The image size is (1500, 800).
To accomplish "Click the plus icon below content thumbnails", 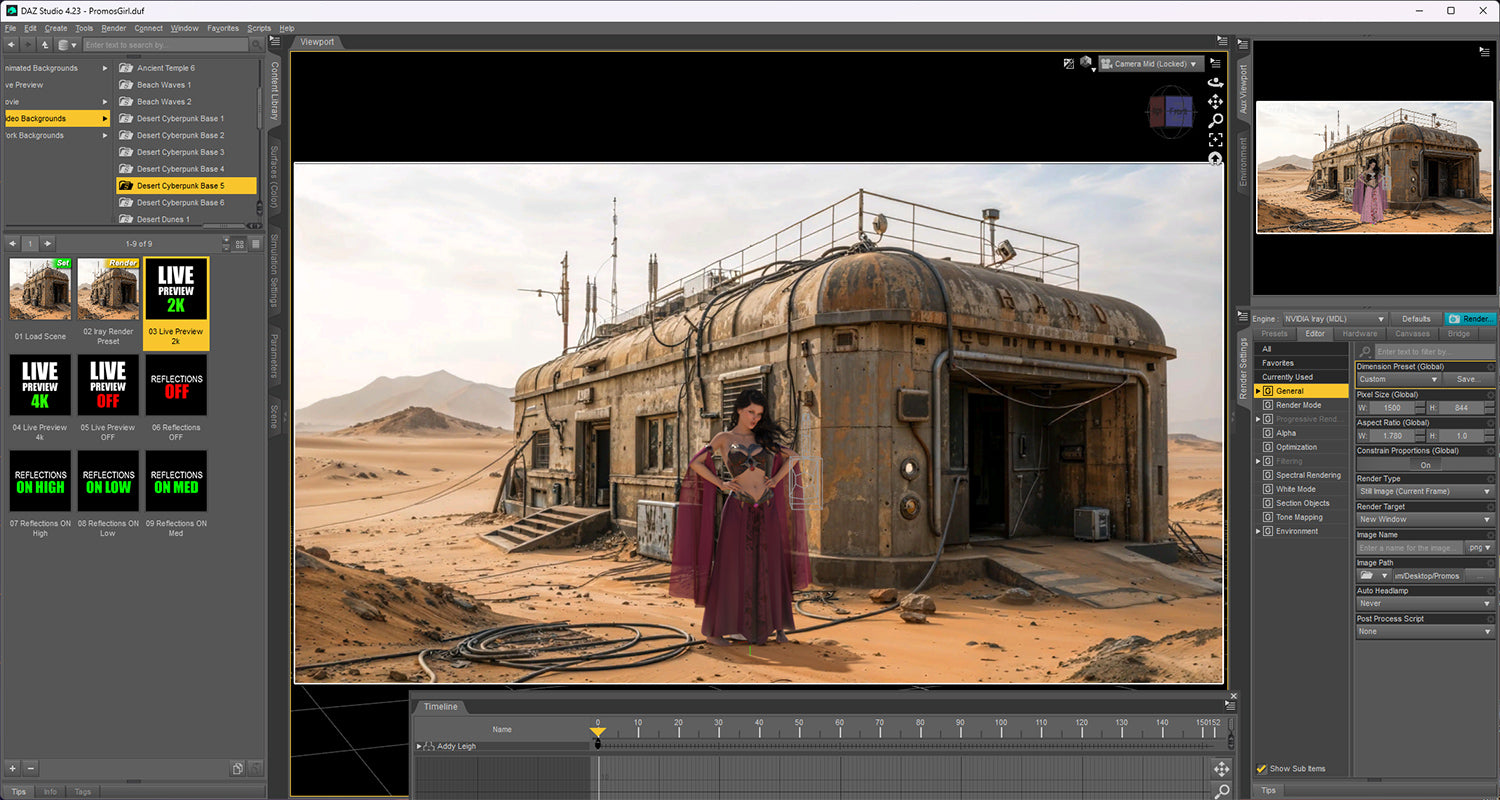I will tap(13, 768).
